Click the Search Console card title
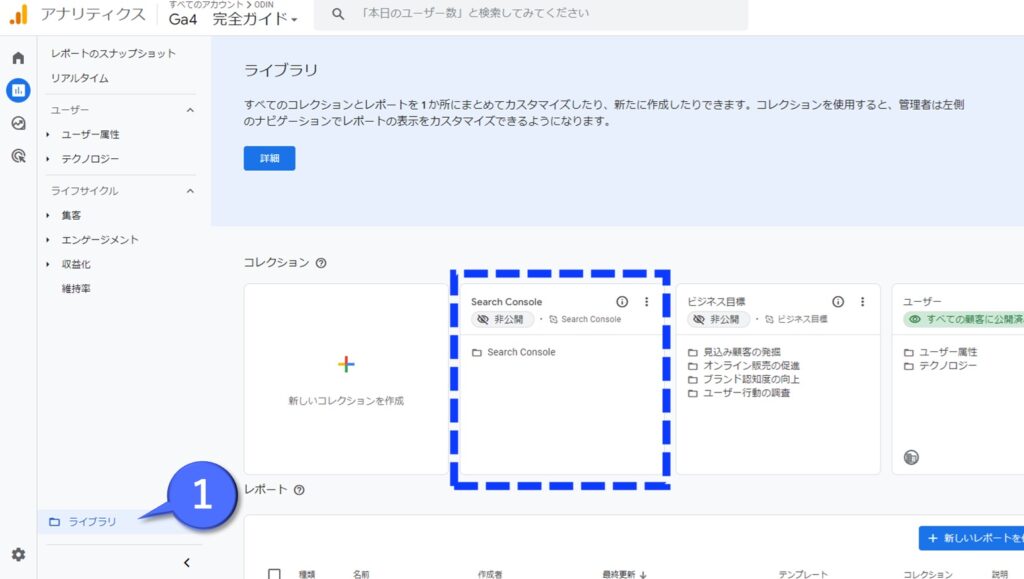Screen dimensions: 1024x579 click(506, 302)
